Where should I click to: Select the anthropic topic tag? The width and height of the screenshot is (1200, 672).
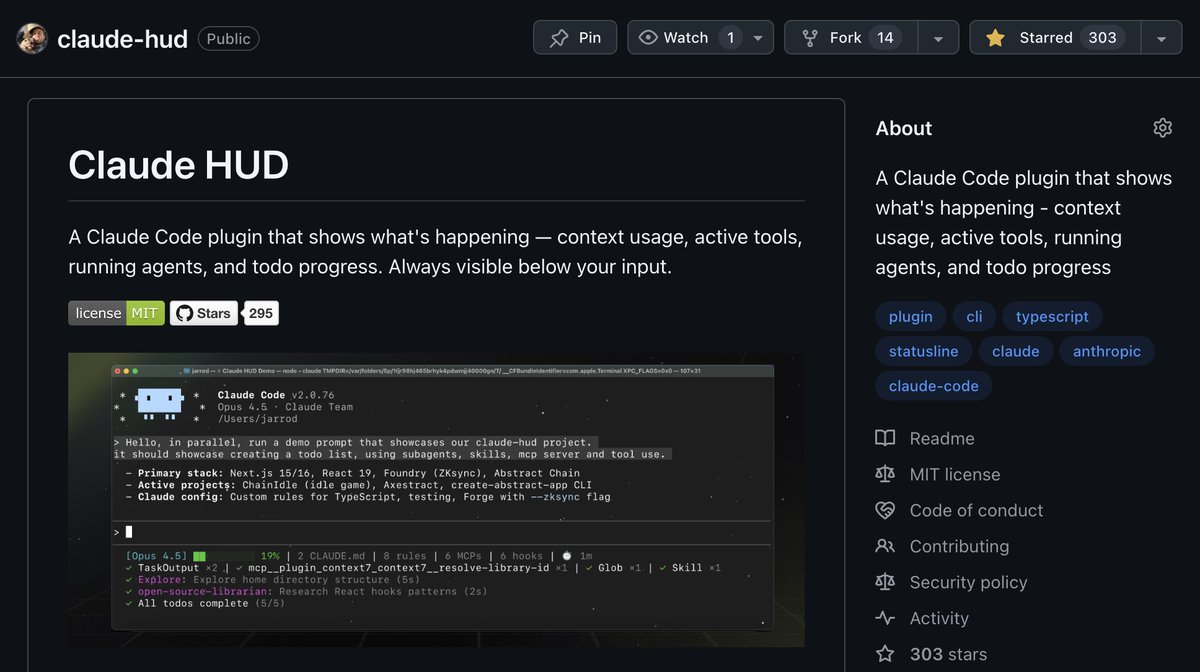[1107, 351]
